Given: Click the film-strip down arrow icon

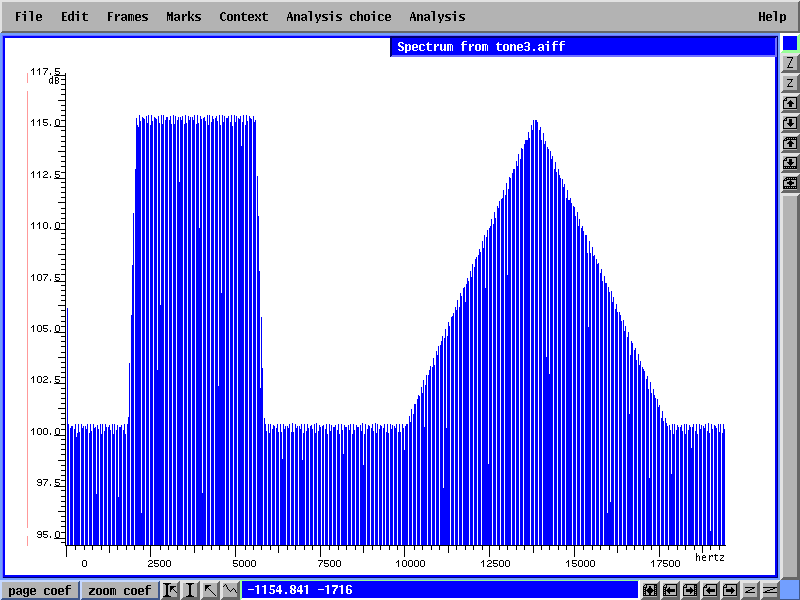Looking at the screenshot, I should click(x=790, y=163).
